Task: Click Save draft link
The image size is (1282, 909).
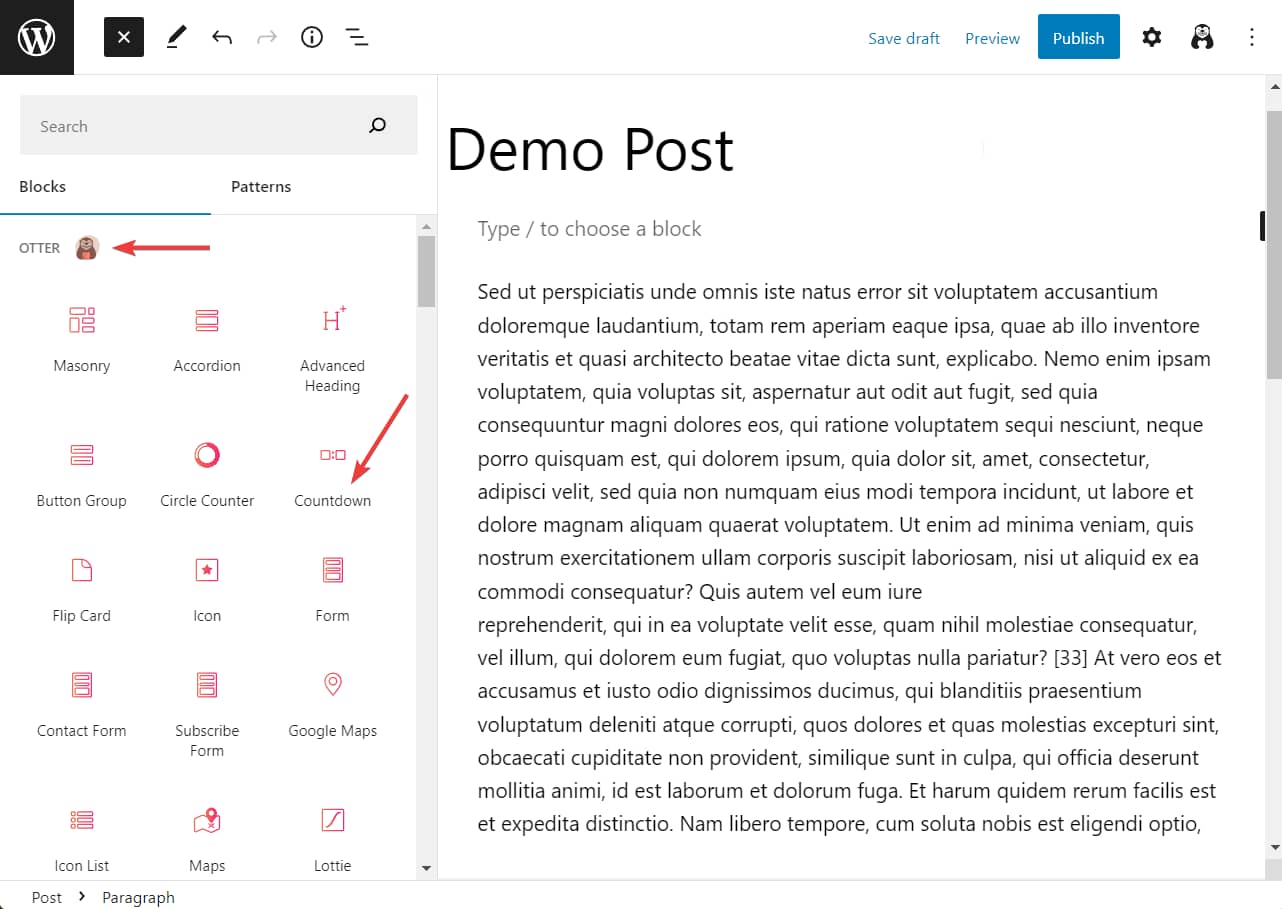Action: (x=904, y=38)
